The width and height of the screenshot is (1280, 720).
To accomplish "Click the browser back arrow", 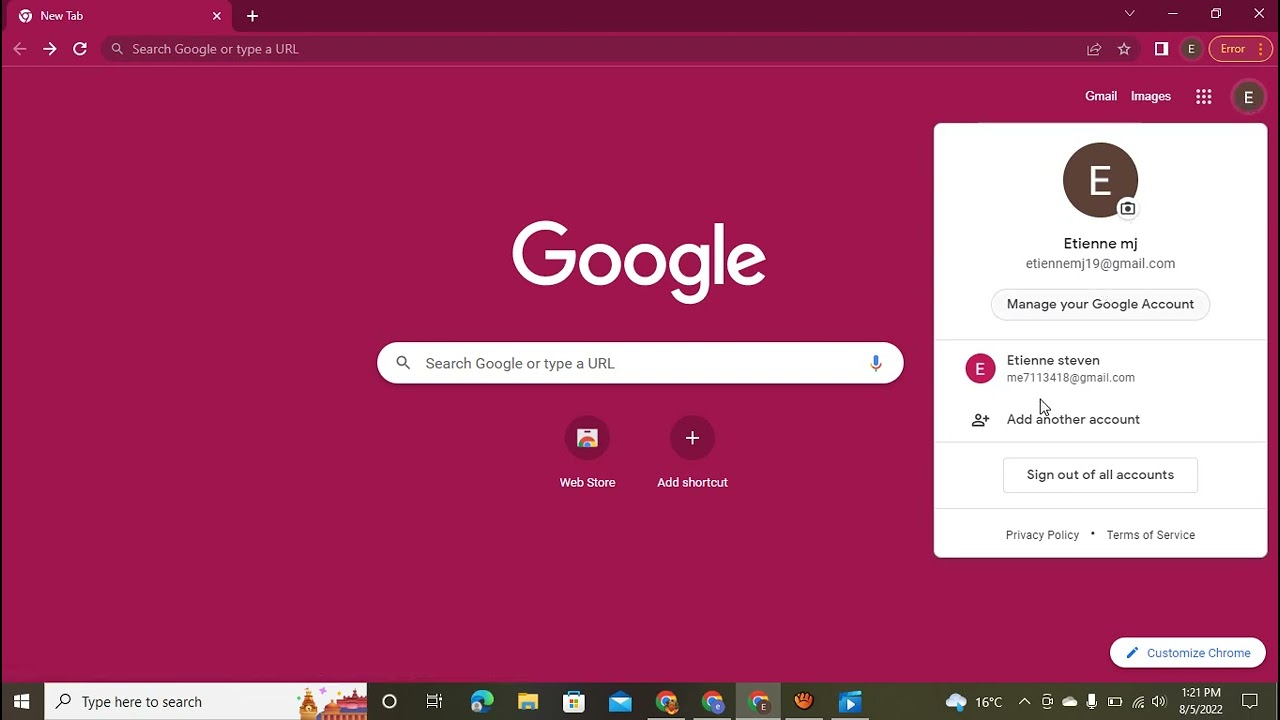I will (20, 49).
